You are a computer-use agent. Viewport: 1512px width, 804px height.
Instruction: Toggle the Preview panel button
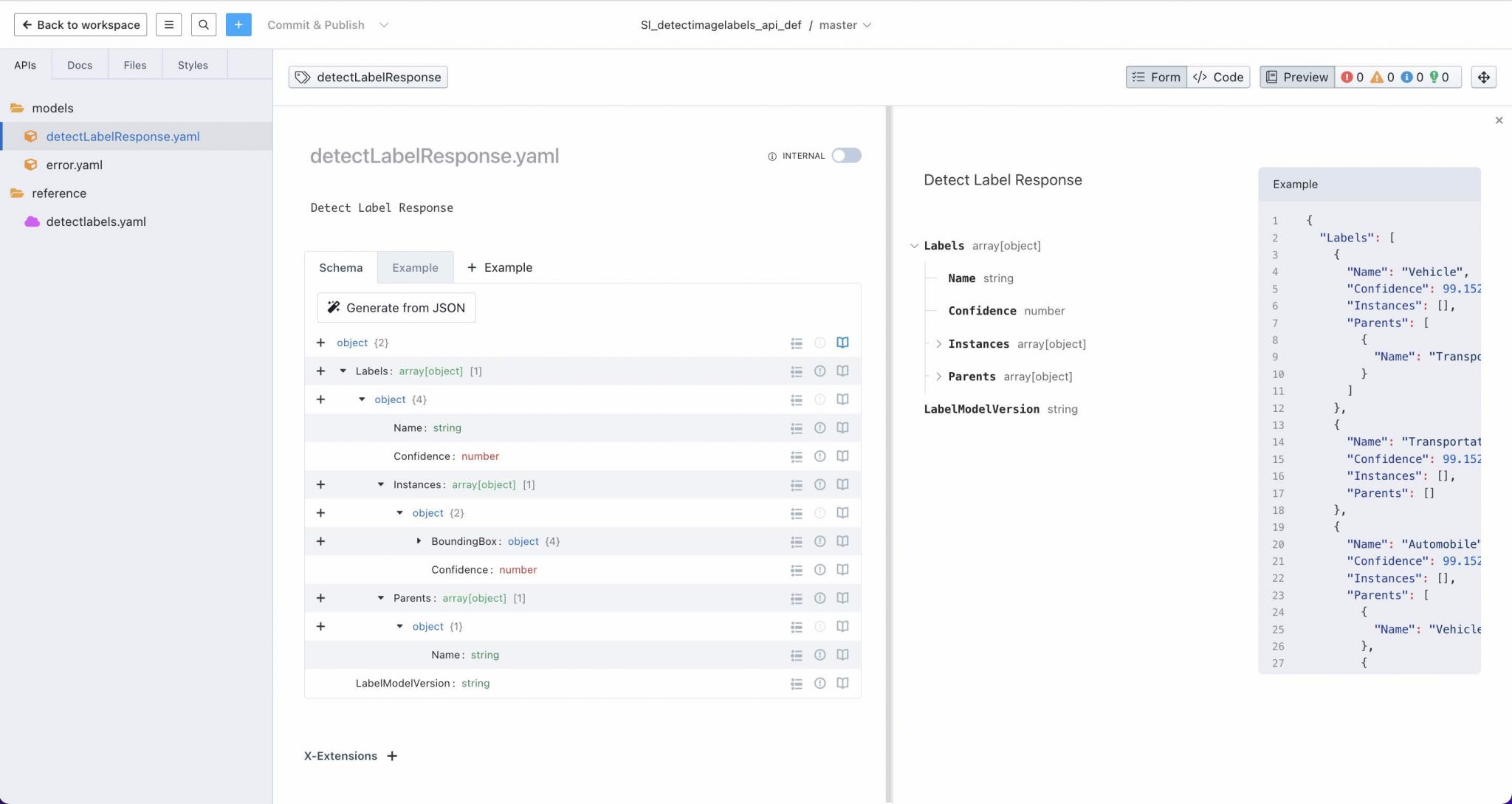coord(1297,77)
